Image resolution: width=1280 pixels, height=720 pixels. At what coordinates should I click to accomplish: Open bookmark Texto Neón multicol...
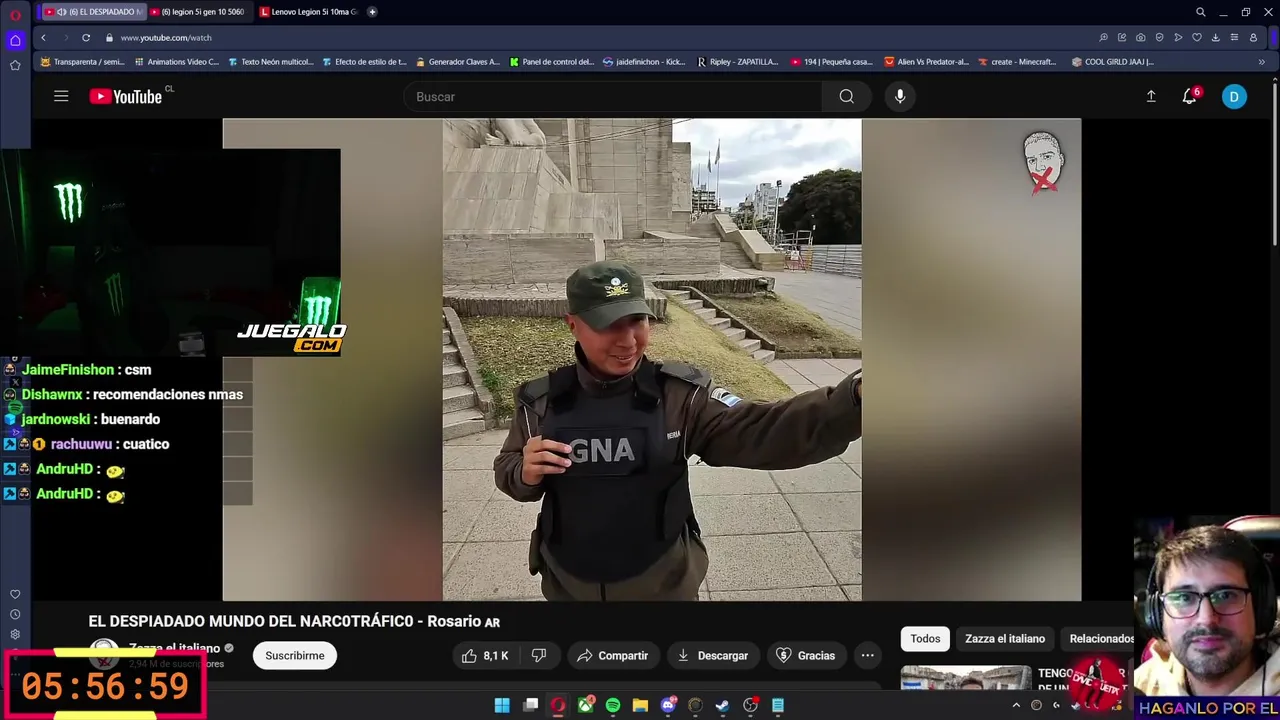[x=270, y=62]
